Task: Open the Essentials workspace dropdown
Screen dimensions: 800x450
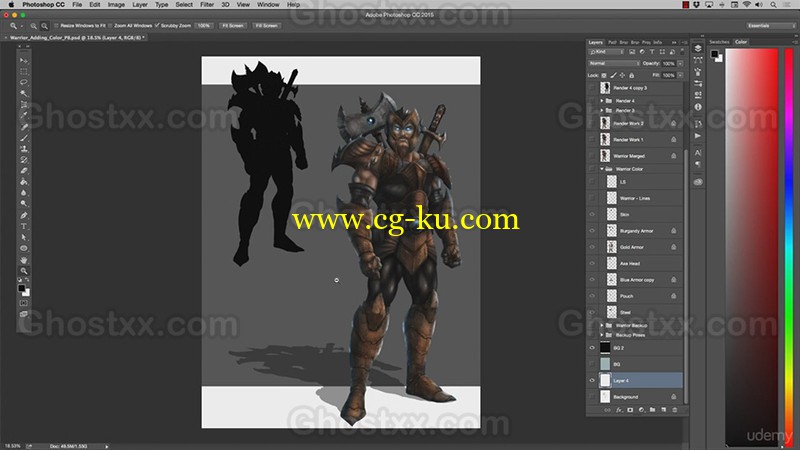Action: pyautogui.click(x=770, y=26)
